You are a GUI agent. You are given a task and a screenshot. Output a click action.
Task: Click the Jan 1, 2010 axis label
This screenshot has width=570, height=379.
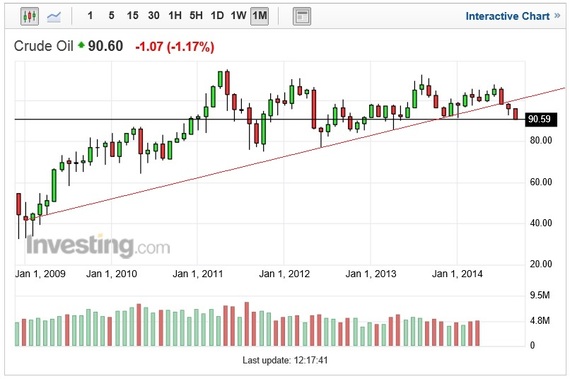tap(111, 274)
